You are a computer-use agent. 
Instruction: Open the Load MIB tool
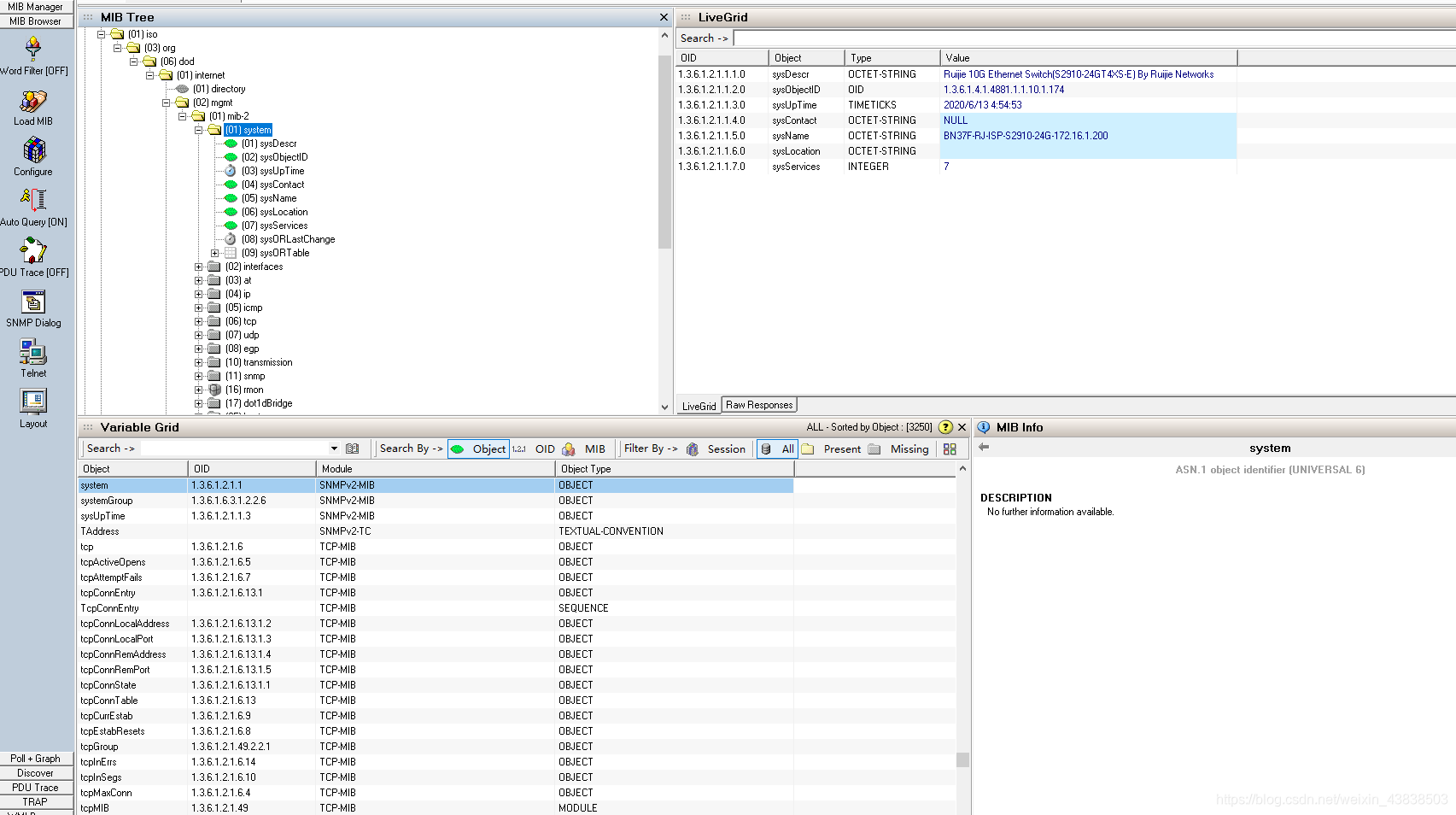[x=33, y=101]
